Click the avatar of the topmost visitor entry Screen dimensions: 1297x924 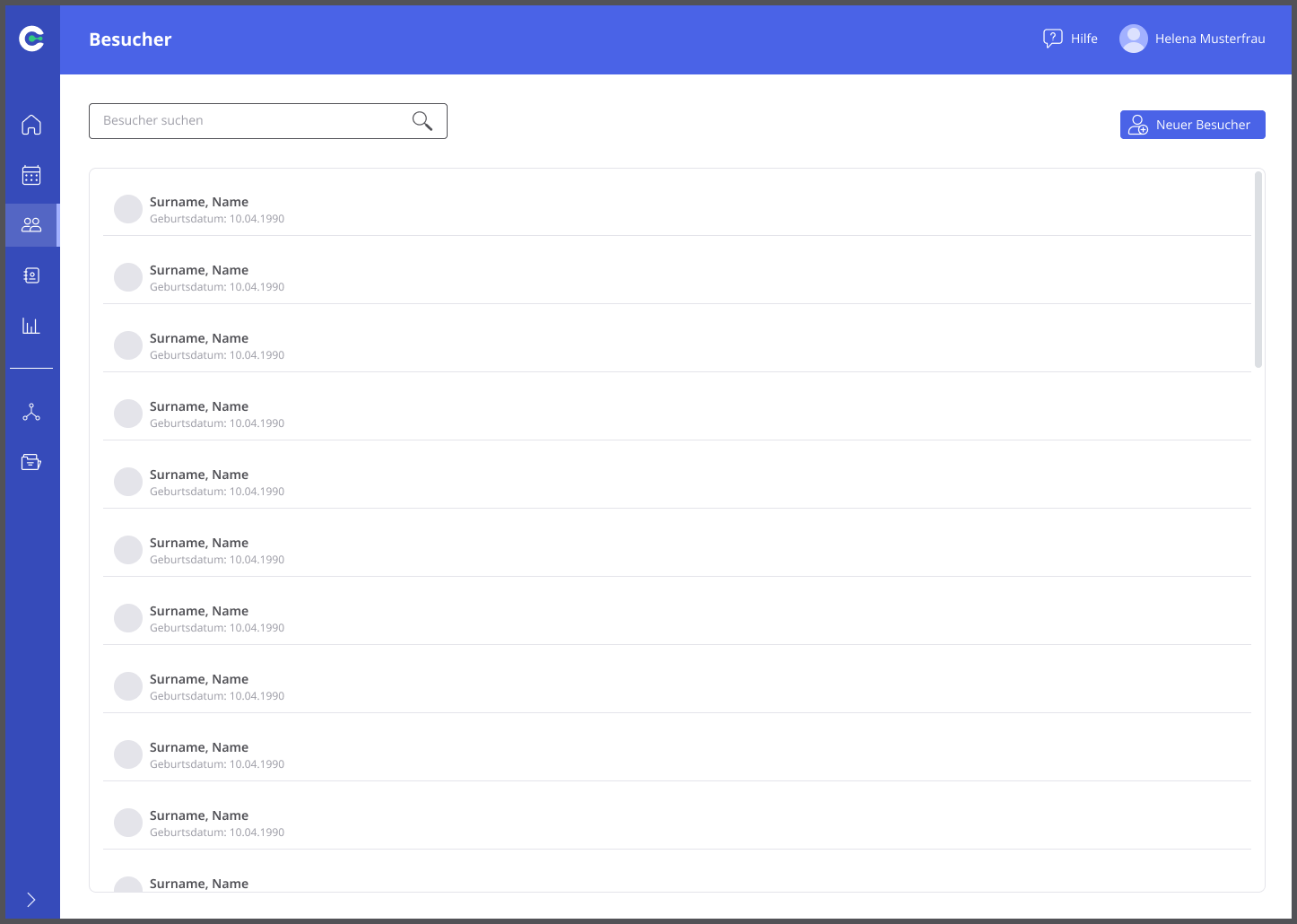(x=128, y=209)
